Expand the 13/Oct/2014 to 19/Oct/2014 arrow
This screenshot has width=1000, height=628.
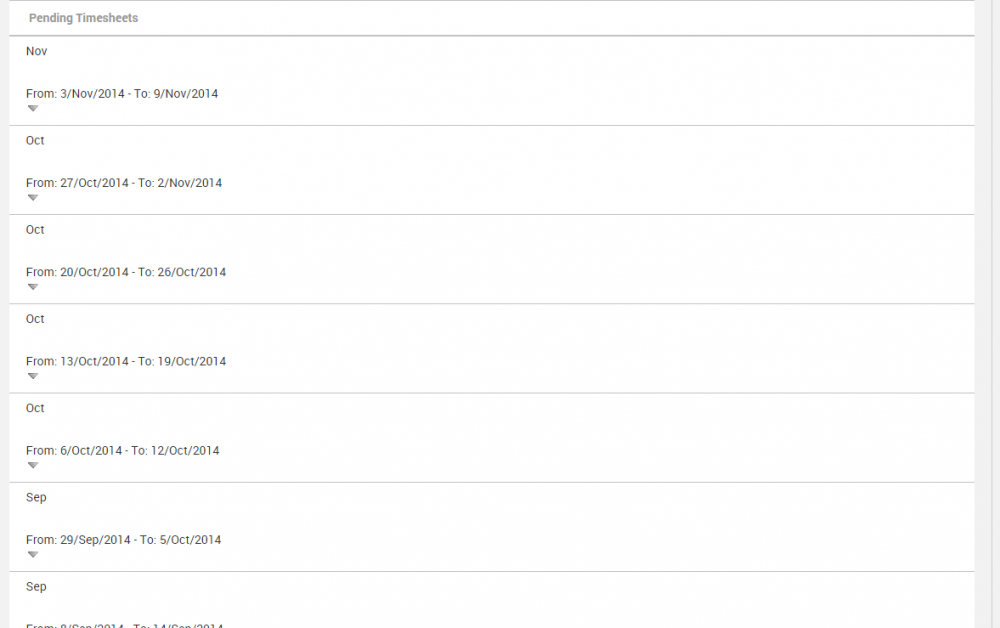33,376
